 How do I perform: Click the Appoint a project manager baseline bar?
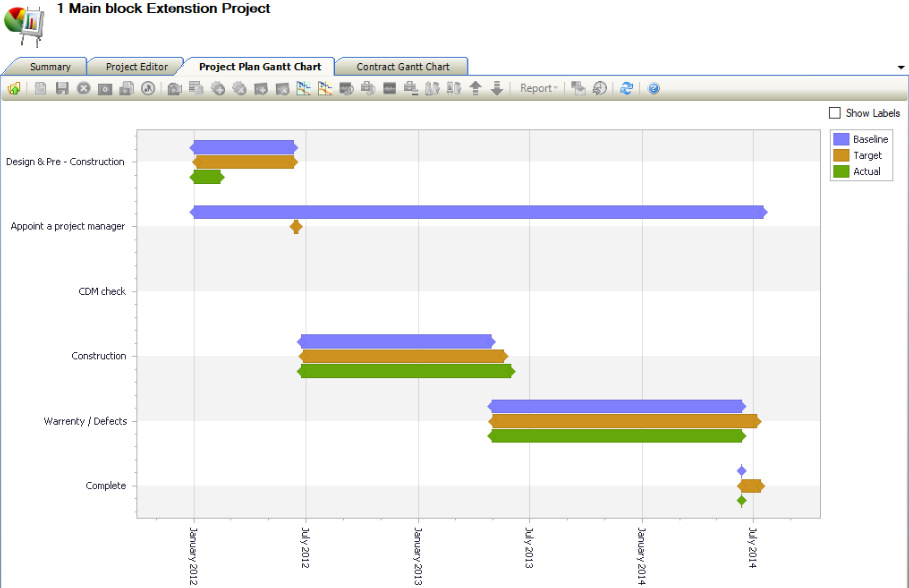478,212
